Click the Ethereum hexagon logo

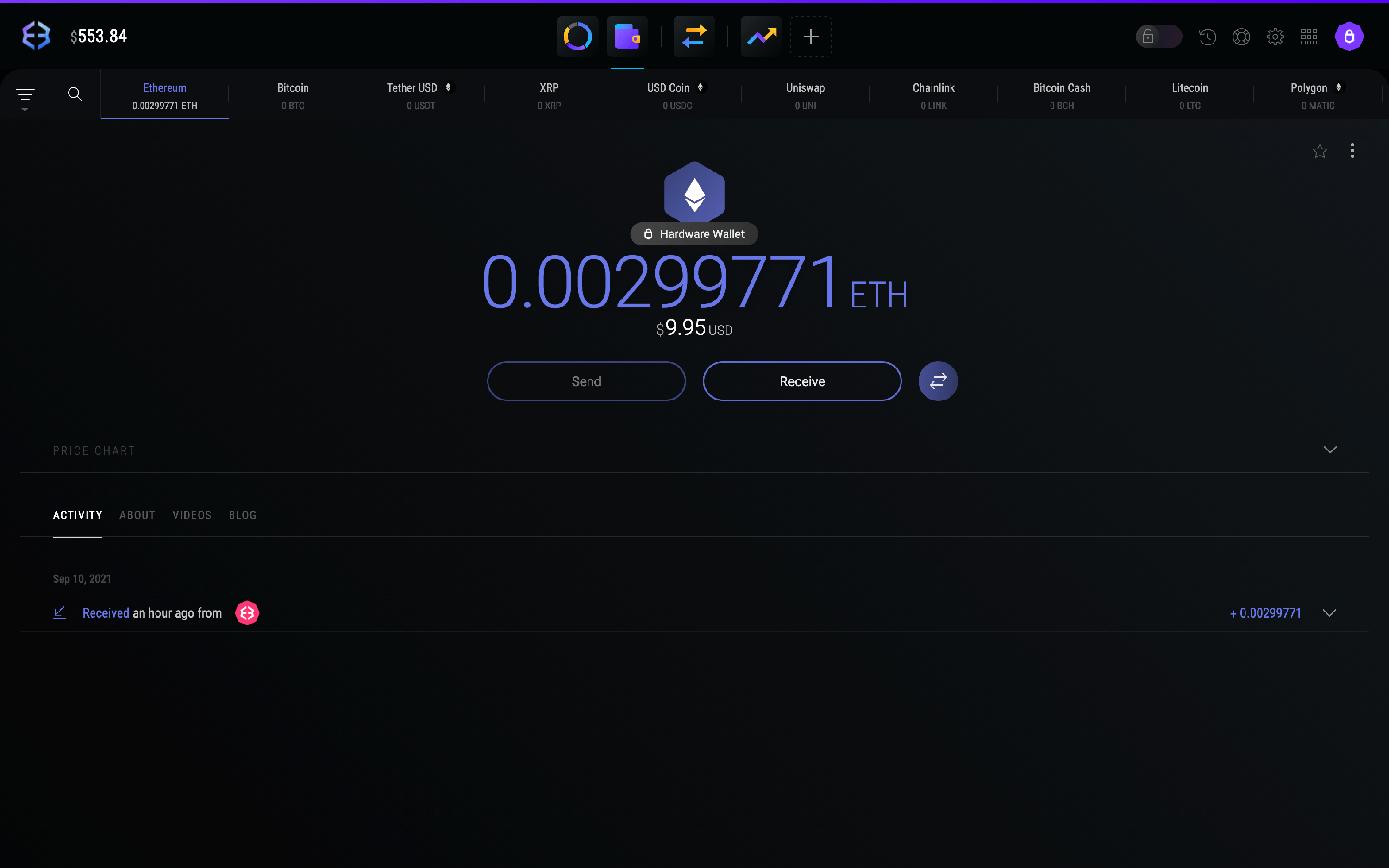(694, 193)
